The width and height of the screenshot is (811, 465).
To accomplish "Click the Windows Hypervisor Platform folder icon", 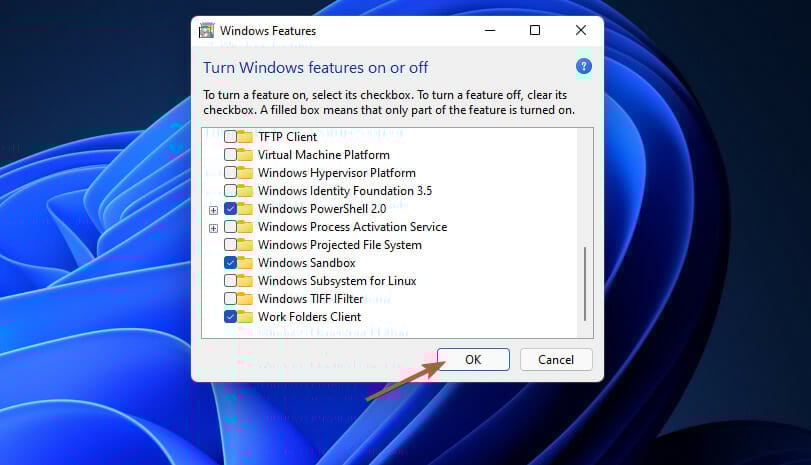I will (245, 173).
